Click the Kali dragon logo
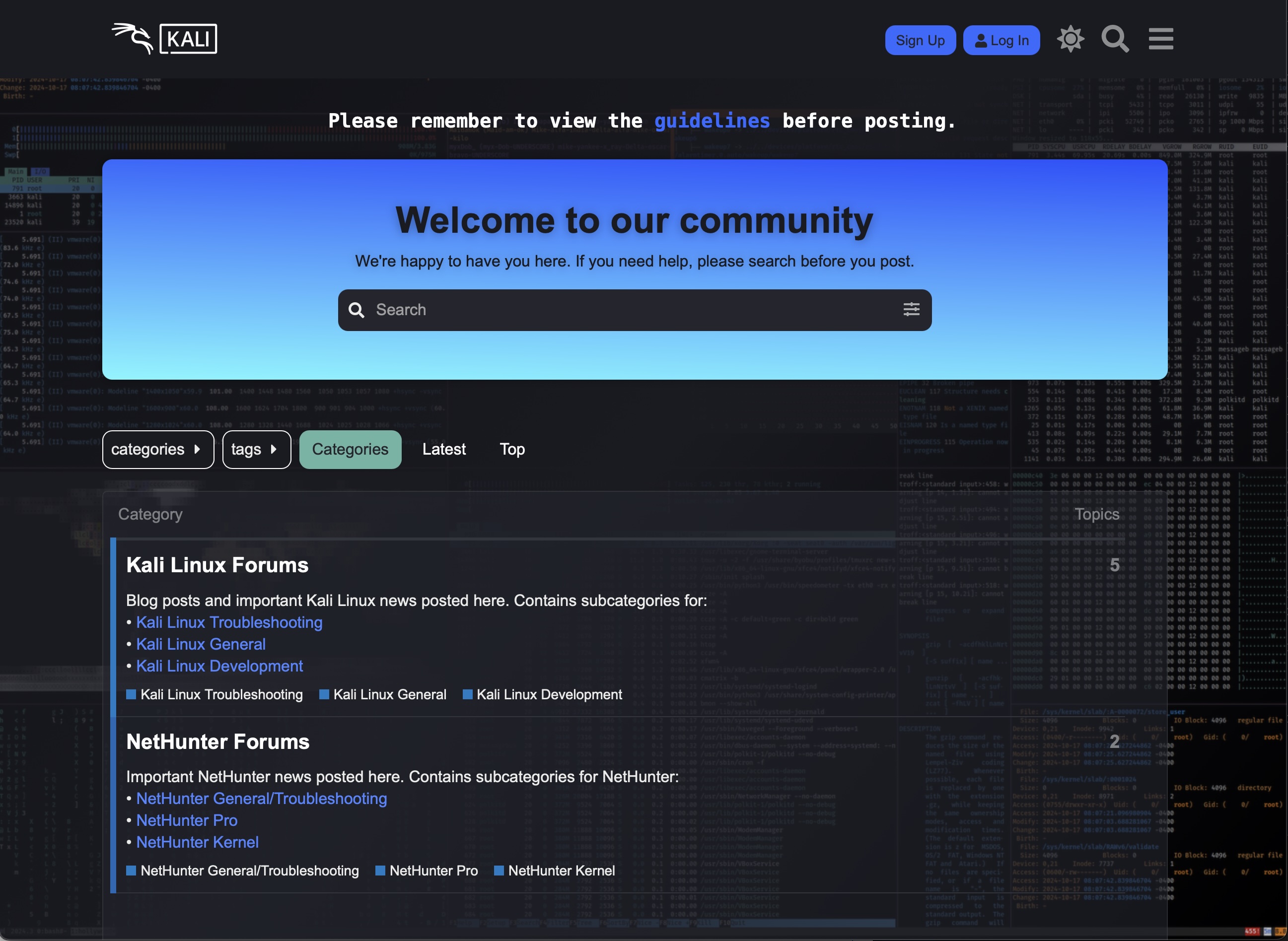Image resolution: width=1288 pixels, height=941 pixels. point(133,39)
